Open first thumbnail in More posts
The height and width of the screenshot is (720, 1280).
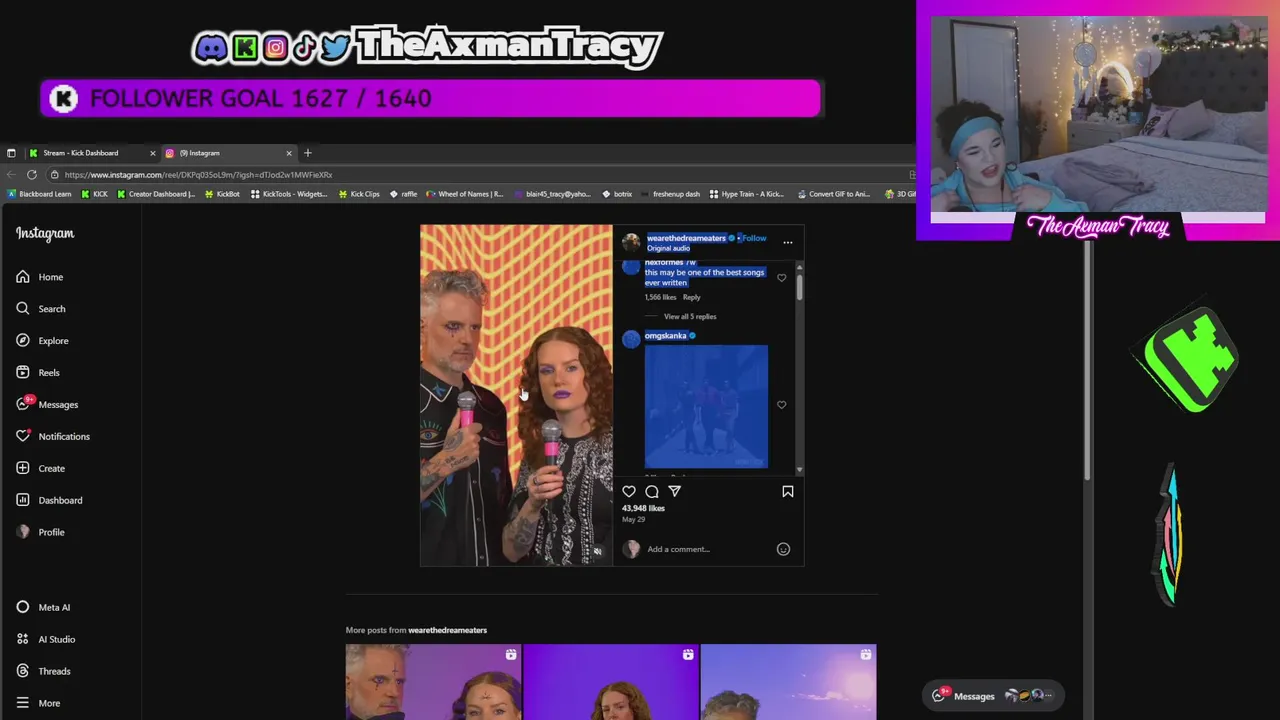point(433,682)
